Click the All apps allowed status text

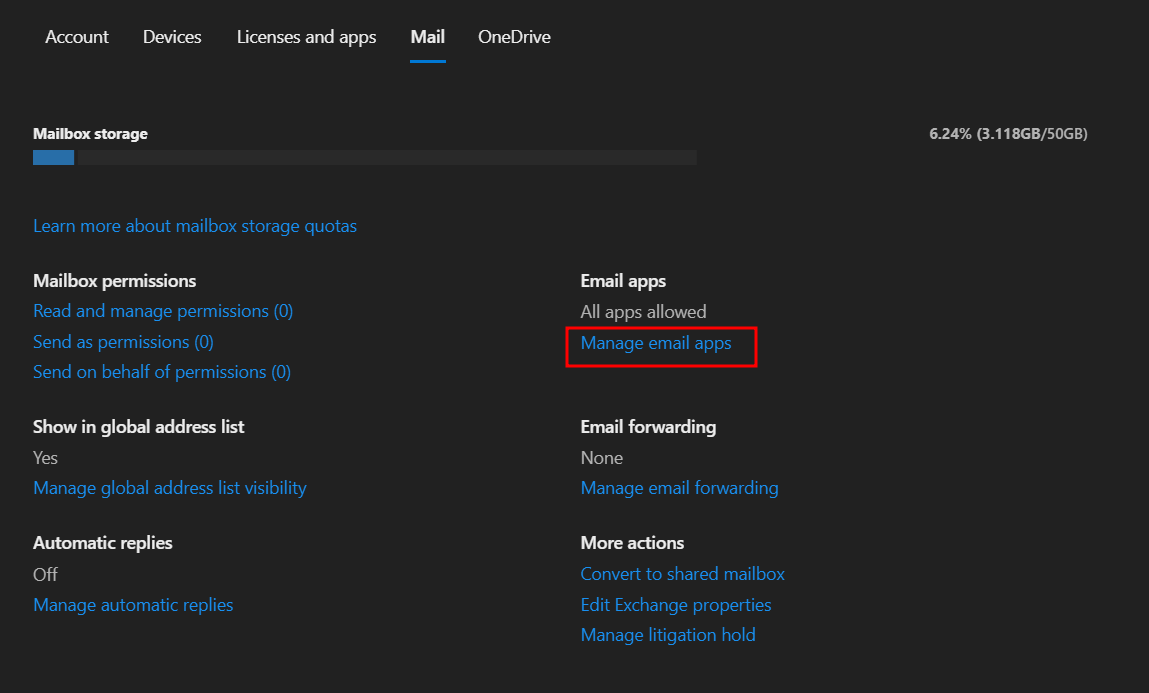coord(643,312)
